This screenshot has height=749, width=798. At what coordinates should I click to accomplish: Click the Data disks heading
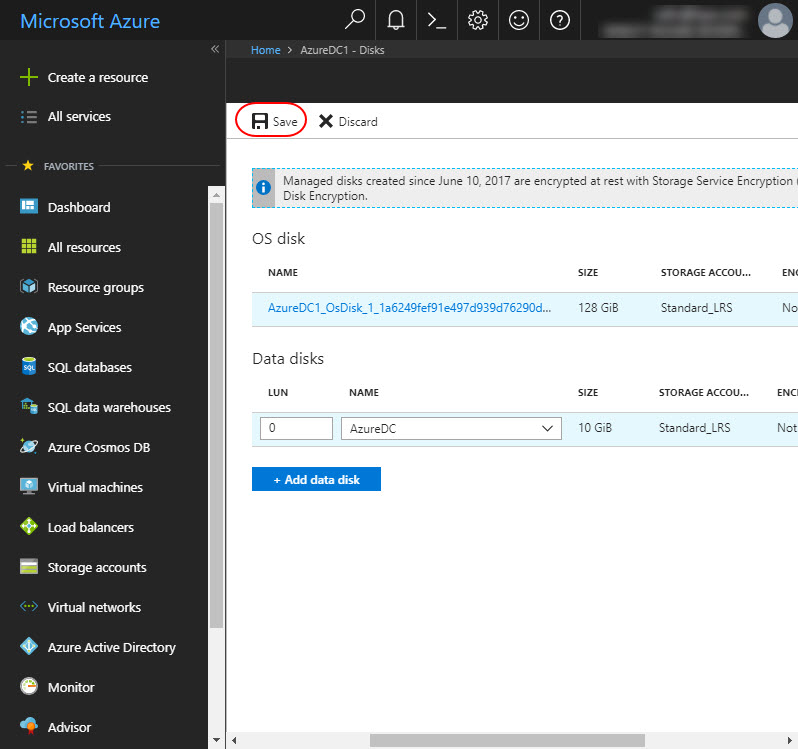pyautogui.click(x=288, y=359)
